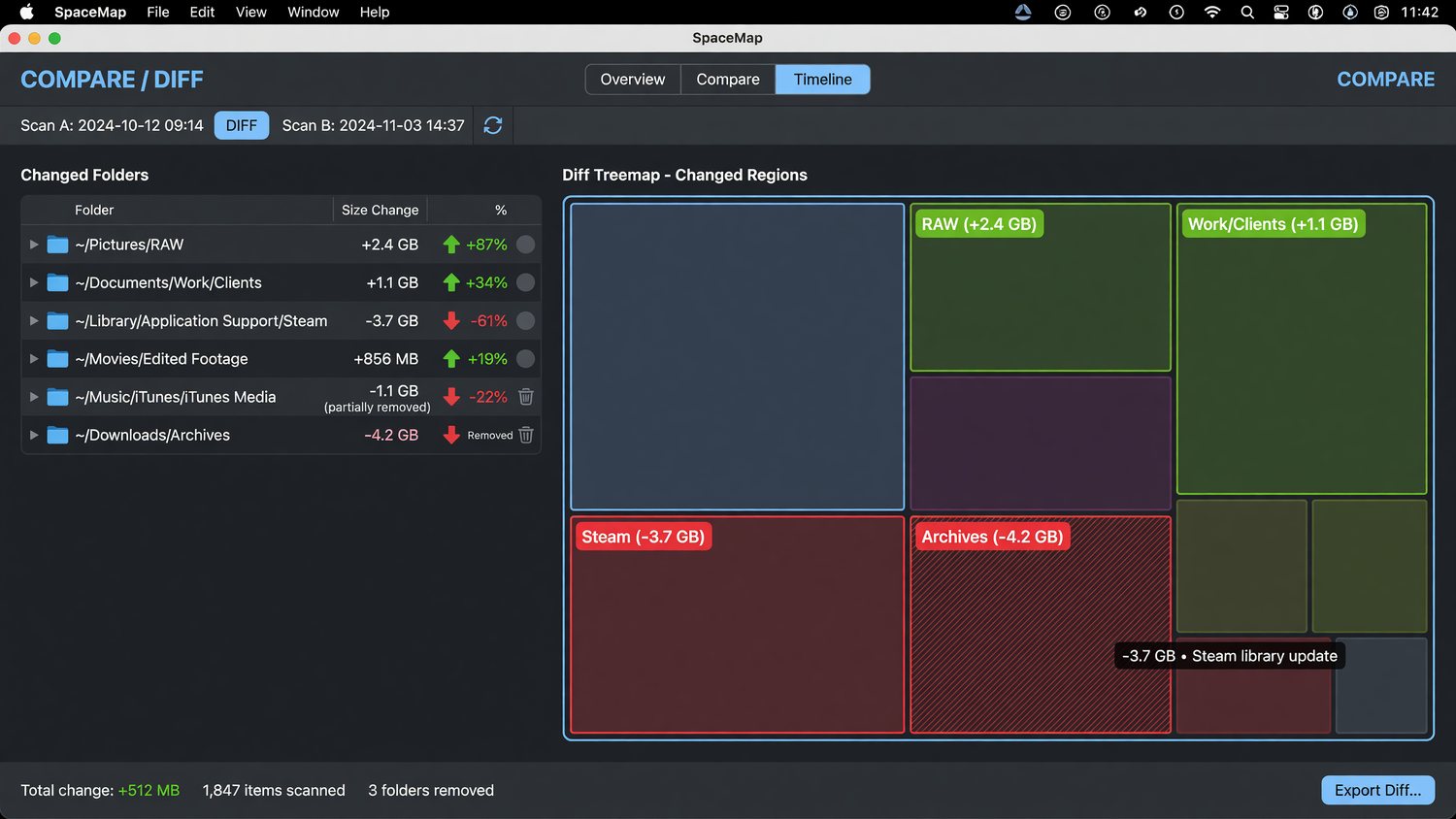Click the Steam folder icon
This screenshot has width=1456, height=819.
pos(58,321)
